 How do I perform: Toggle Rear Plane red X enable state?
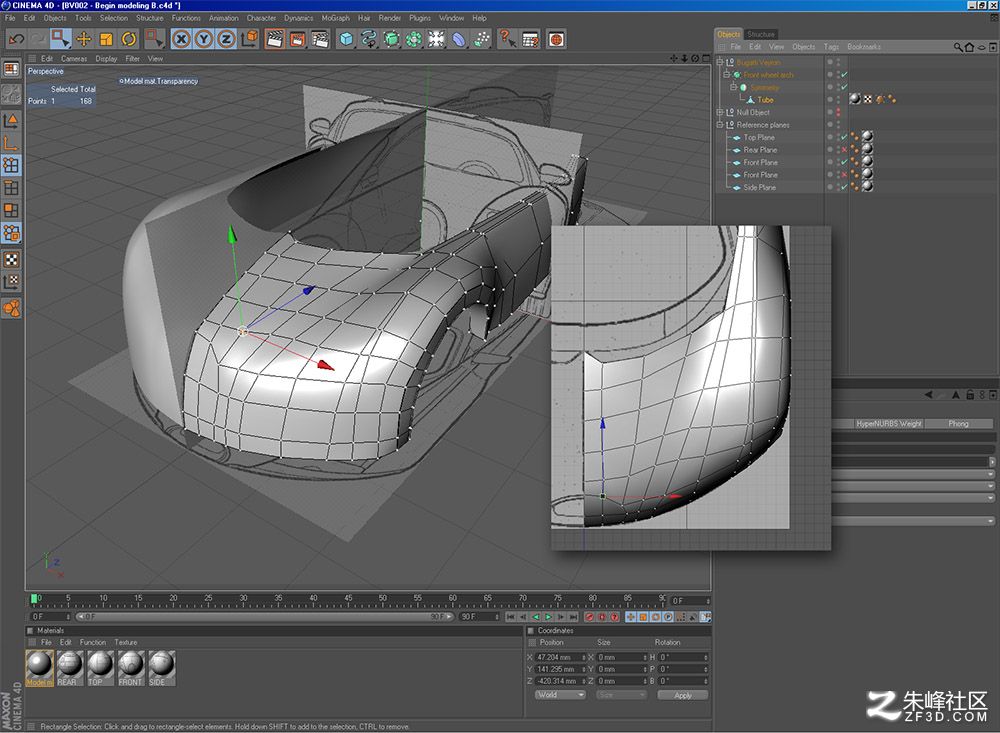click(x=844, y=150)
